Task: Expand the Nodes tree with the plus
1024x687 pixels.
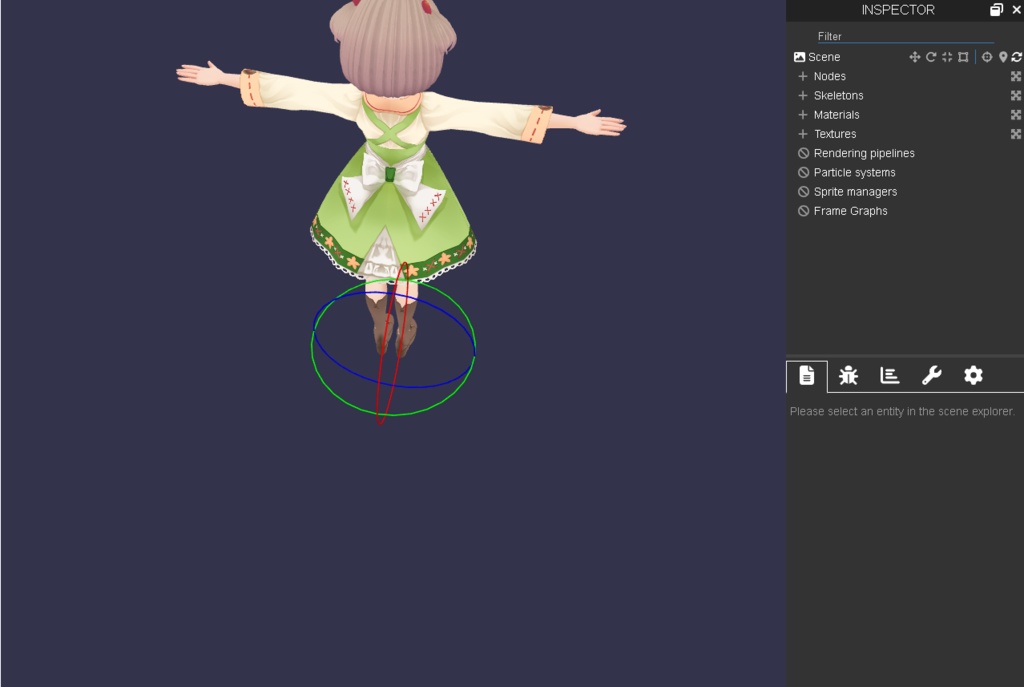Action: click(803, 76)
